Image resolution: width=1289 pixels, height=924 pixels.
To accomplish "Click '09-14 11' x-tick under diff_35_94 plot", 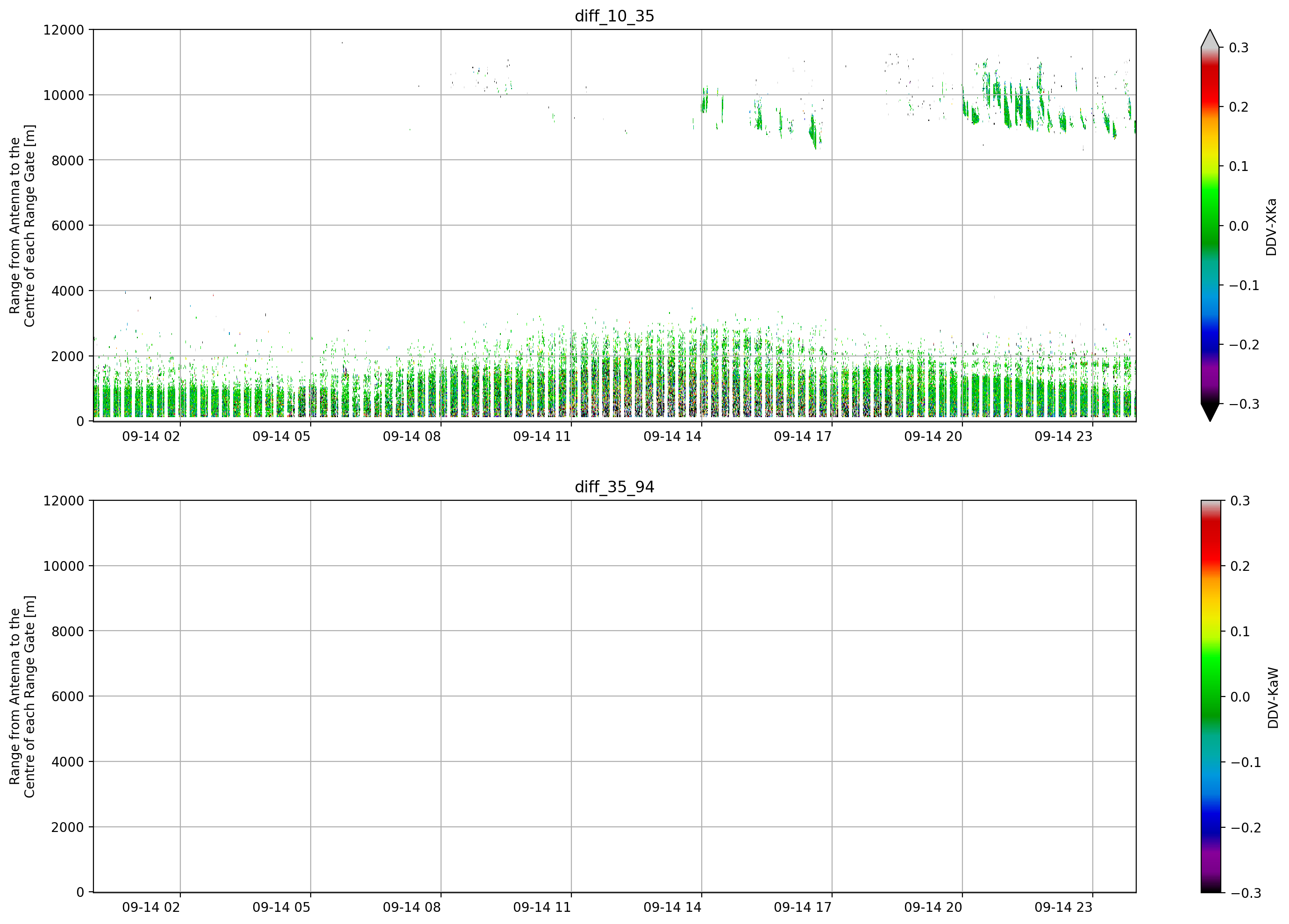I will [542, 908].
